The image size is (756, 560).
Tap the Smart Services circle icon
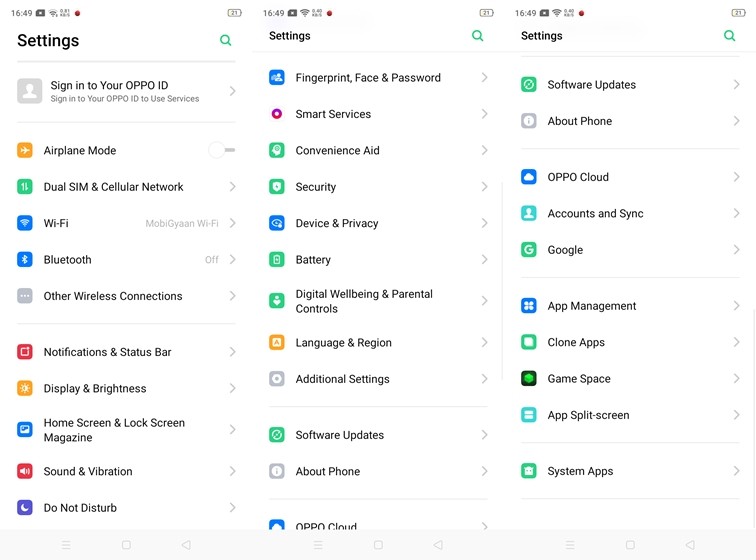pyautogui.click(x=277, y=114)
